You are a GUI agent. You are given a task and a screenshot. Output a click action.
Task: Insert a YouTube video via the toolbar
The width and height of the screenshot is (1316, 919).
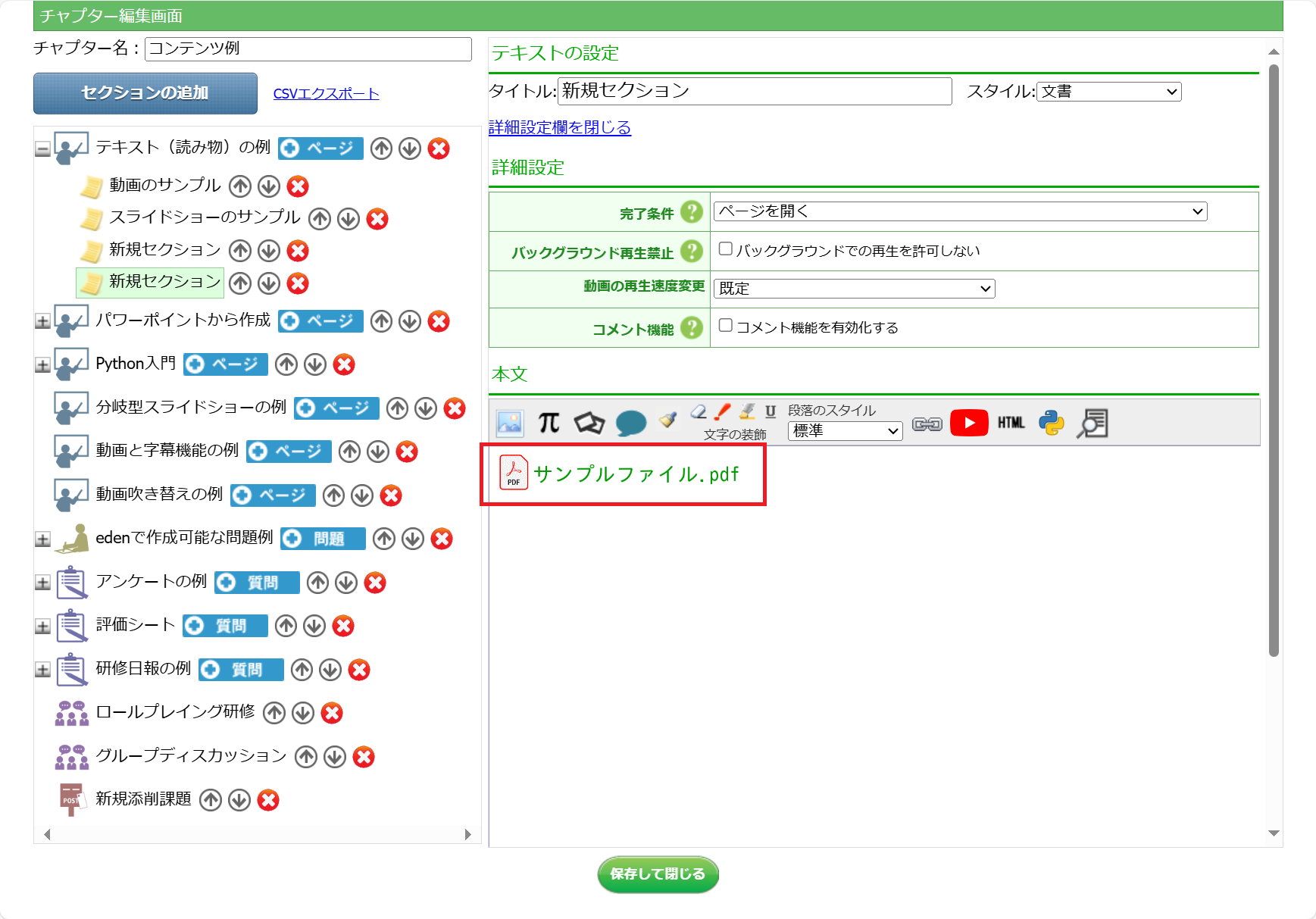[x=968, y=423]
